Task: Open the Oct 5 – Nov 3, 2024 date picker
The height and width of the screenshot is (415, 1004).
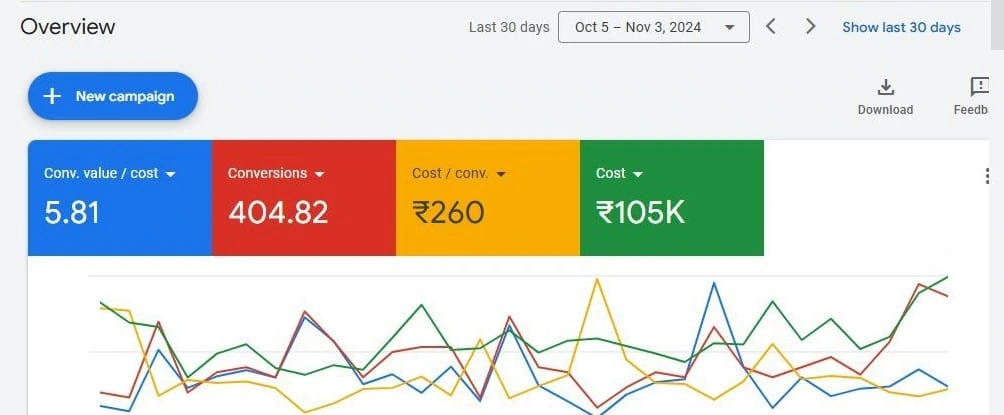Action: pos(654,27)
